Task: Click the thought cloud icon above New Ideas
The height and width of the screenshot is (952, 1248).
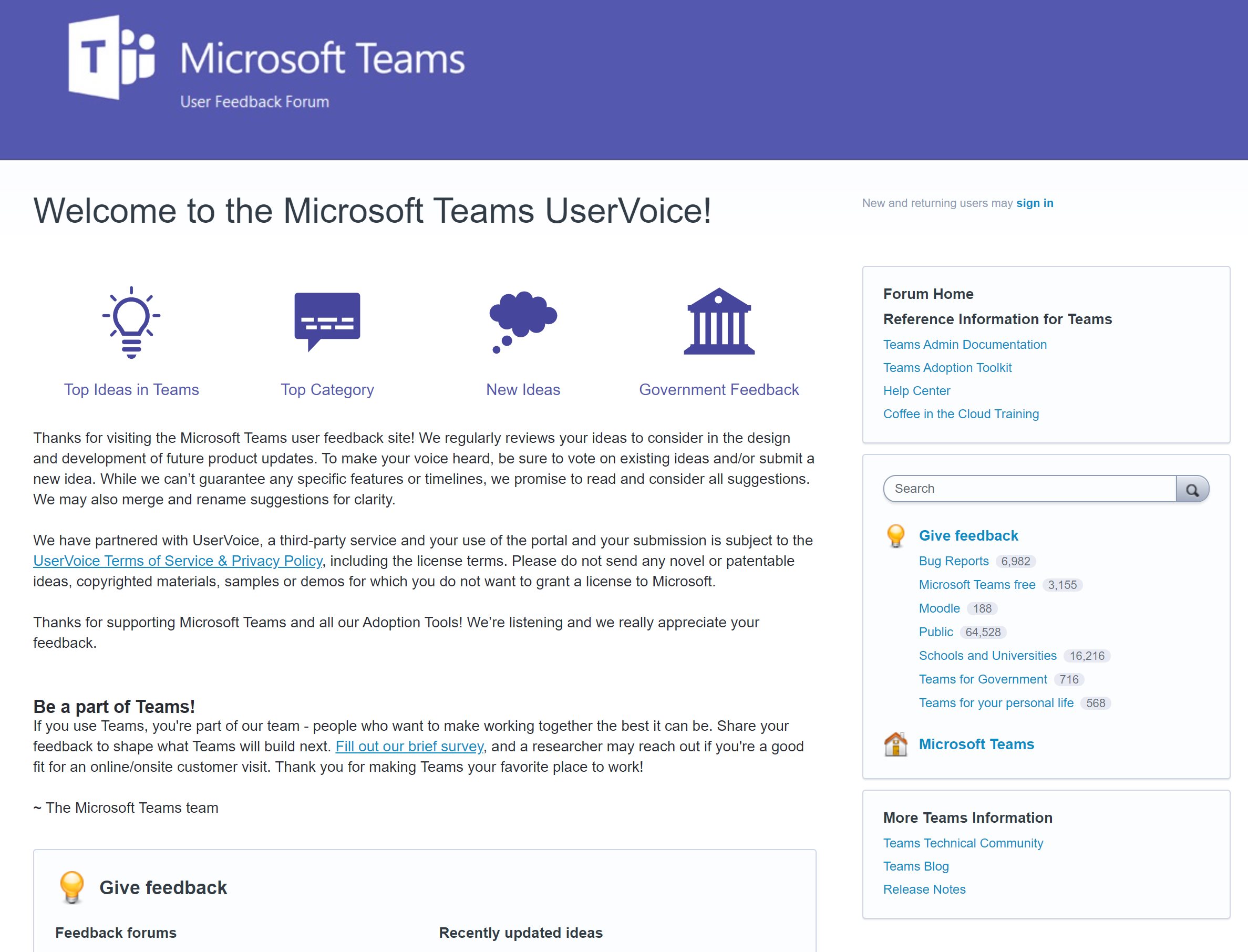Action: [523, 323]
